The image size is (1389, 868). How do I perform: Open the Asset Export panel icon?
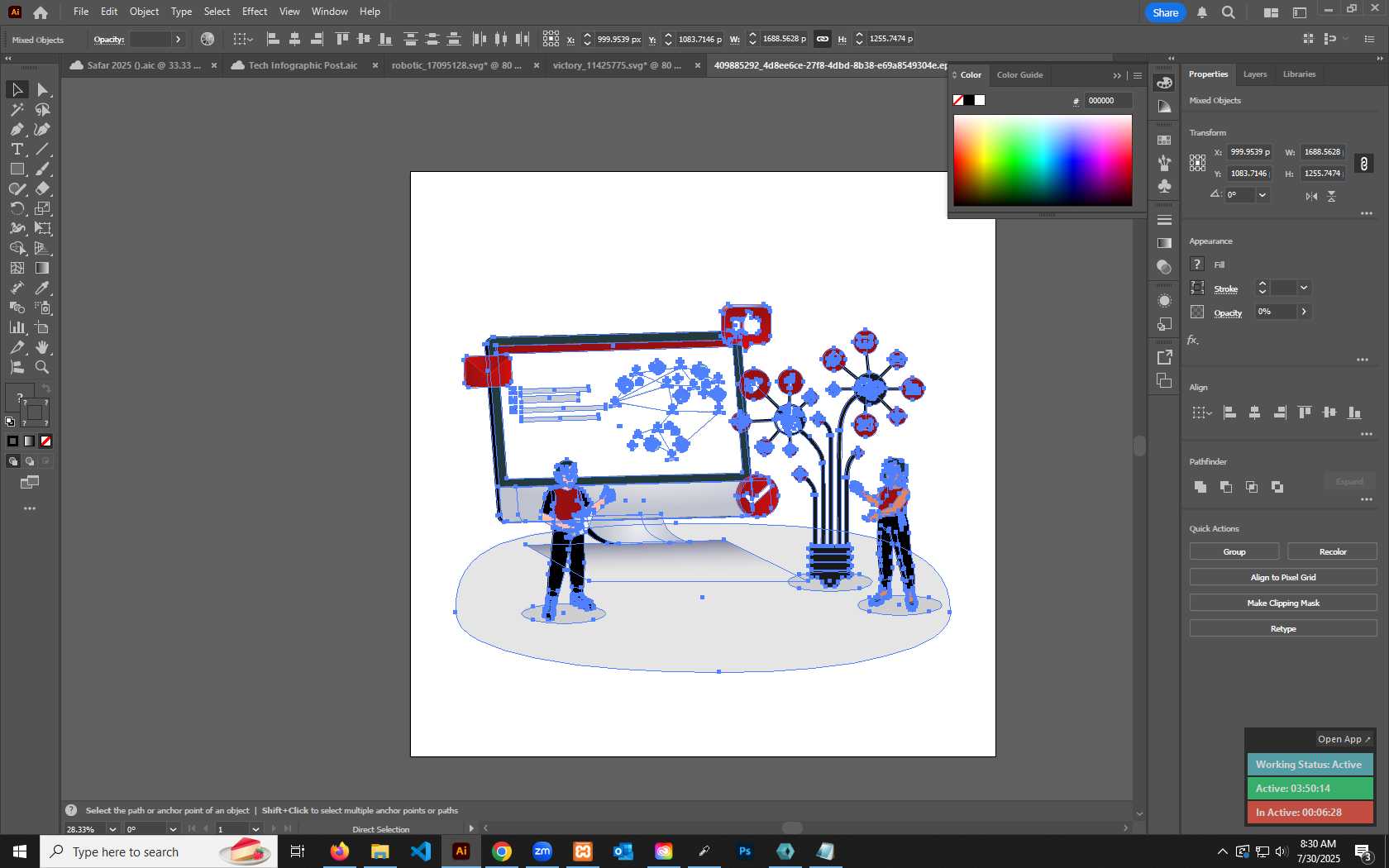pyautogui.click(x=1164, y=357)
